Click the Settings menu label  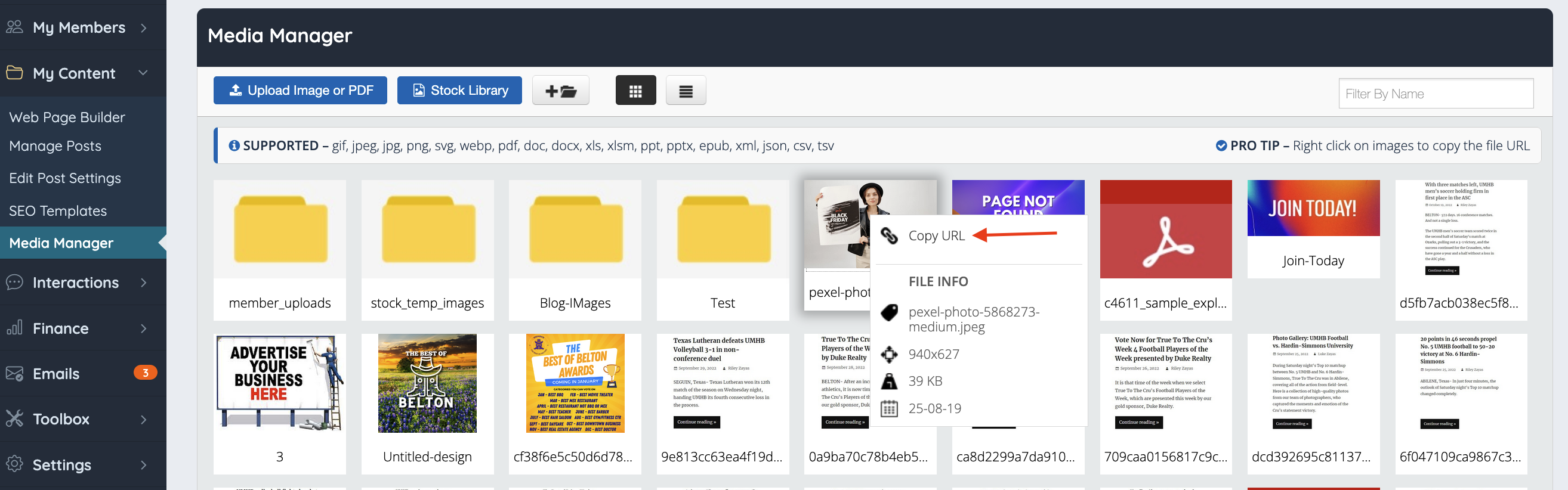[x=62, y=465]
